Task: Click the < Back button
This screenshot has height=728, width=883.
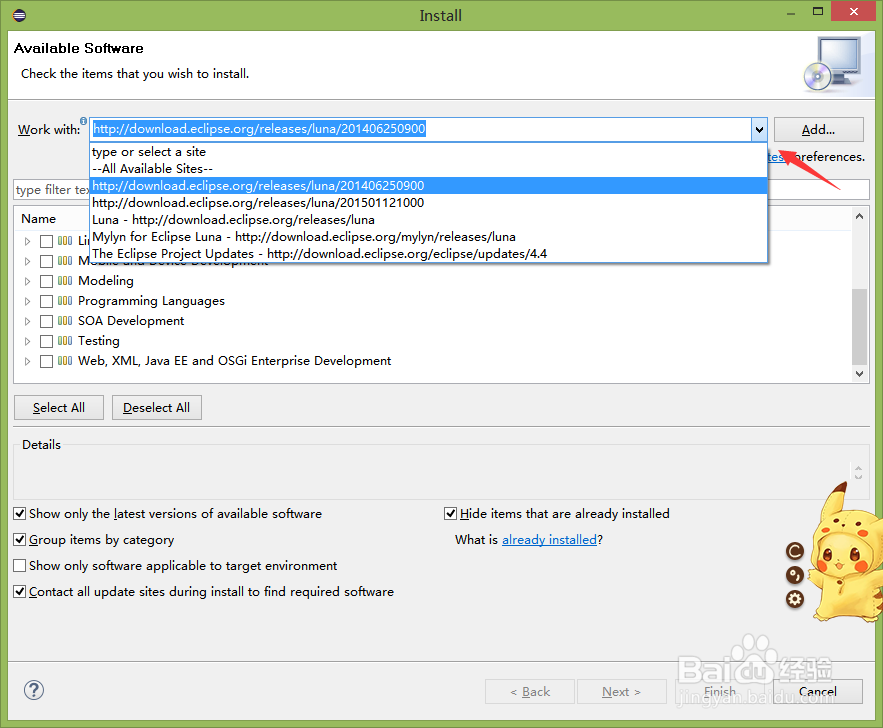Action: [x=530, y=691]
